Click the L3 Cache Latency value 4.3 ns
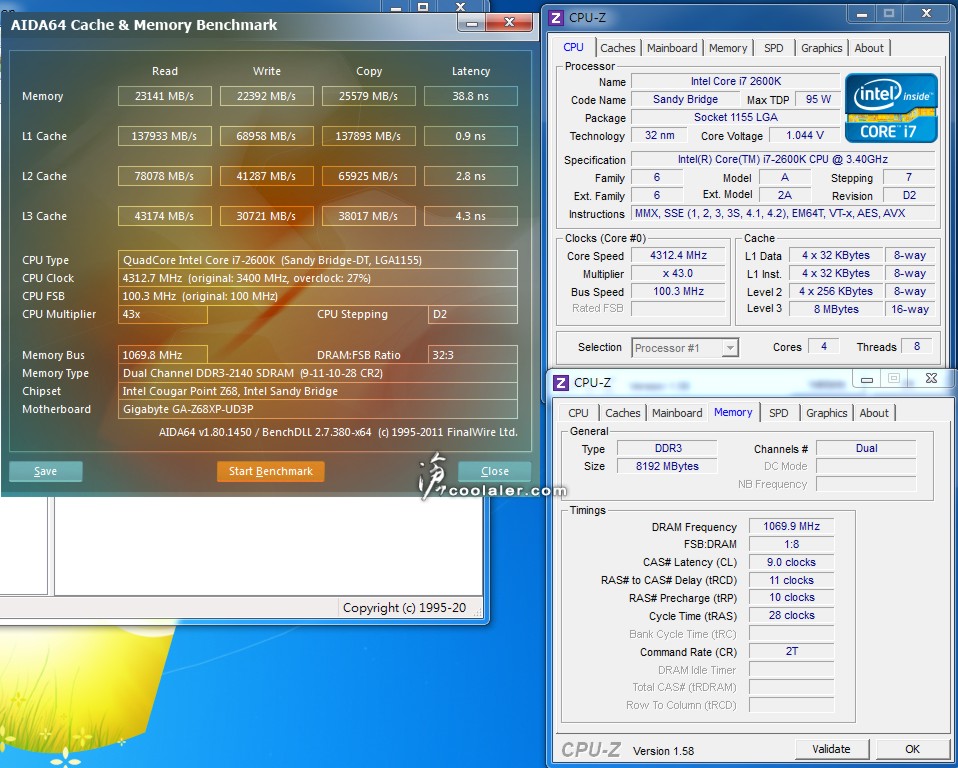 (x=471, y=216)
